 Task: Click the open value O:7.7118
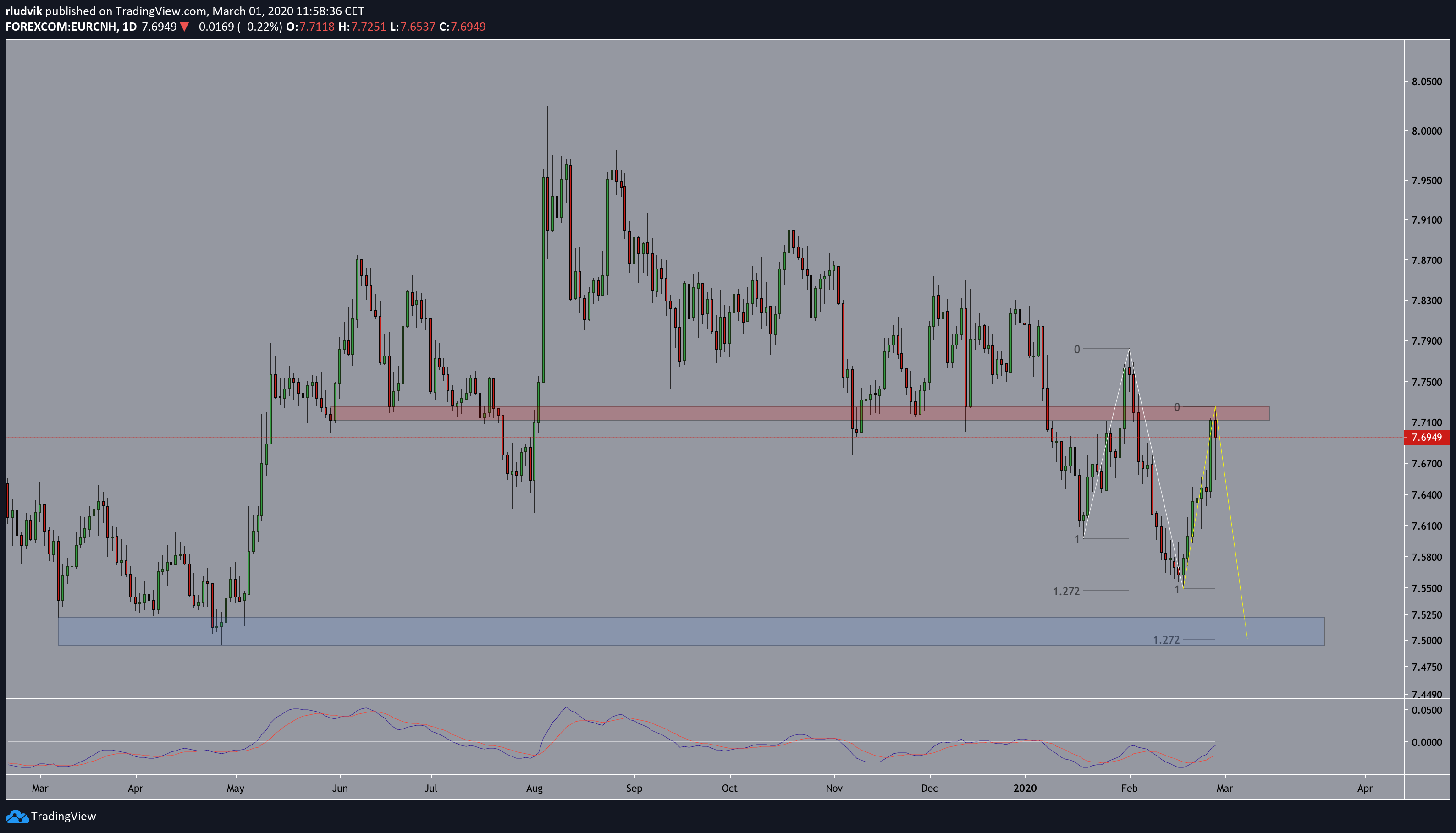click(310, 27)
